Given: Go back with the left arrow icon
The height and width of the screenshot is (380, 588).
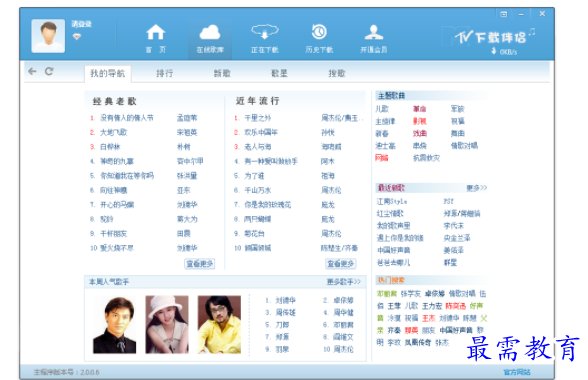Looking at the screenshot, I should click(x=32, y=71).
